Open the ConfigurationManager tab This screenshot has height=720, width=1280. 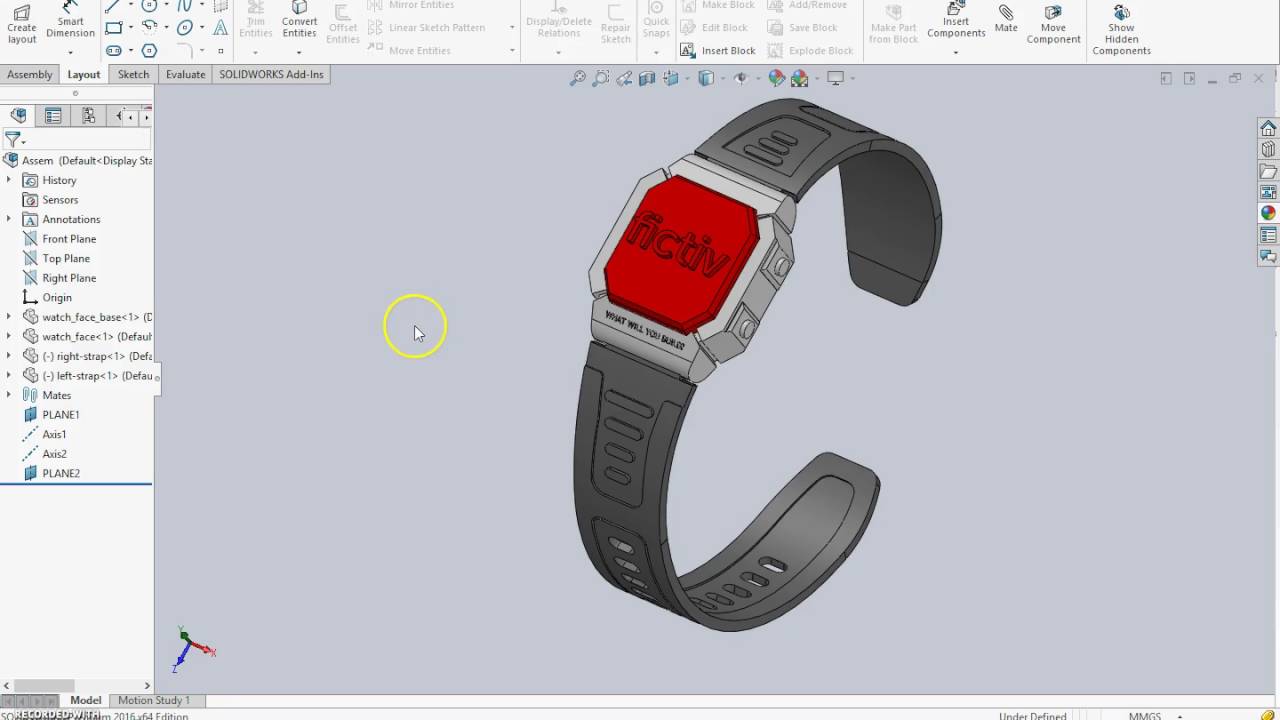[88, 116]
